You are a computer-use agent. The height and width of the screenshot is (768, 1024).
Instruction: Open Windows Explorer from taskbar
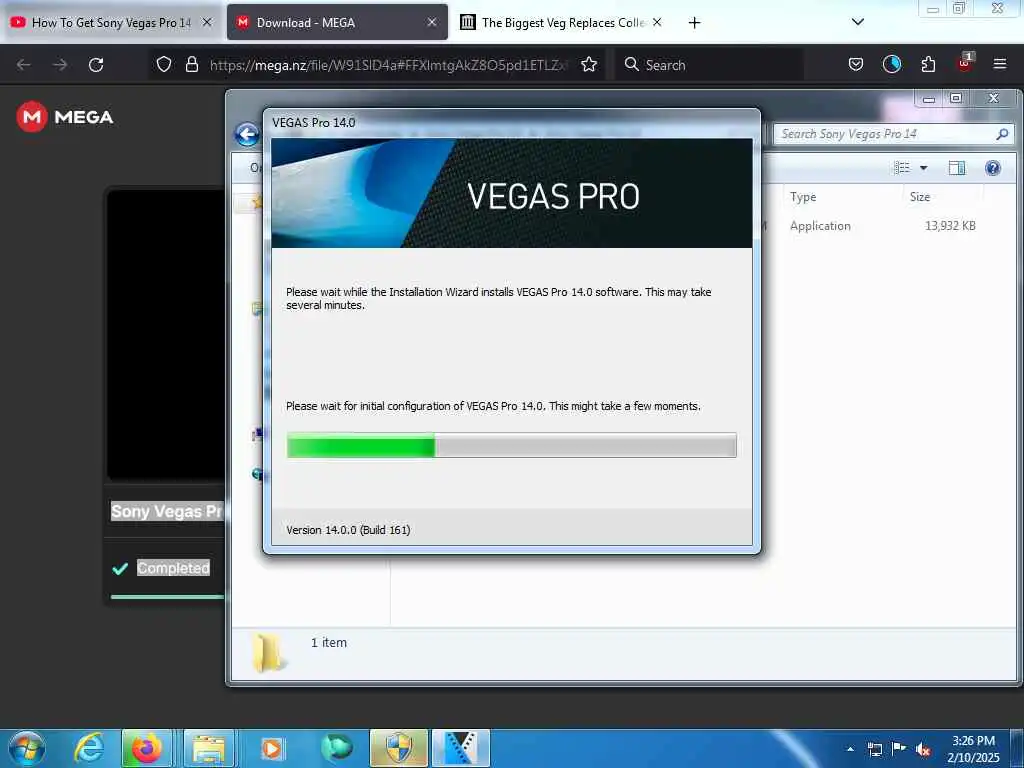(208, 748)
